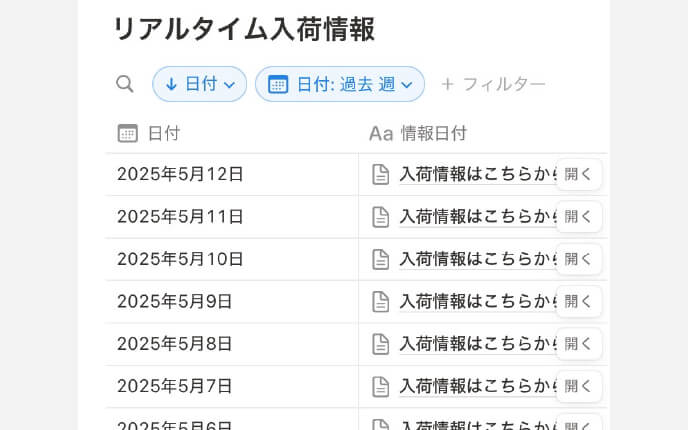Viewport: 688px width, 430px height.
Task: Click 開く button in 2025年5月10日 row
Action: click(578, 259)
